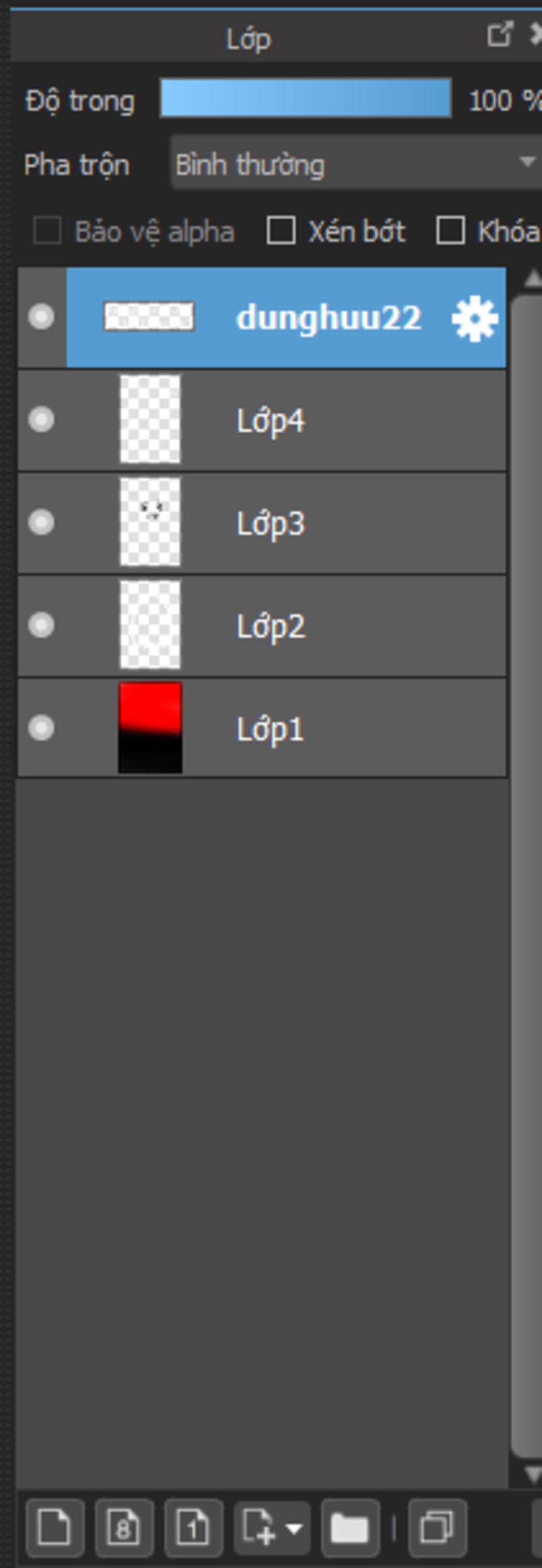Enable the Khóa checkbox
Image resolution: width=542 pixels, height=1568 pixels.
point(450,231)
